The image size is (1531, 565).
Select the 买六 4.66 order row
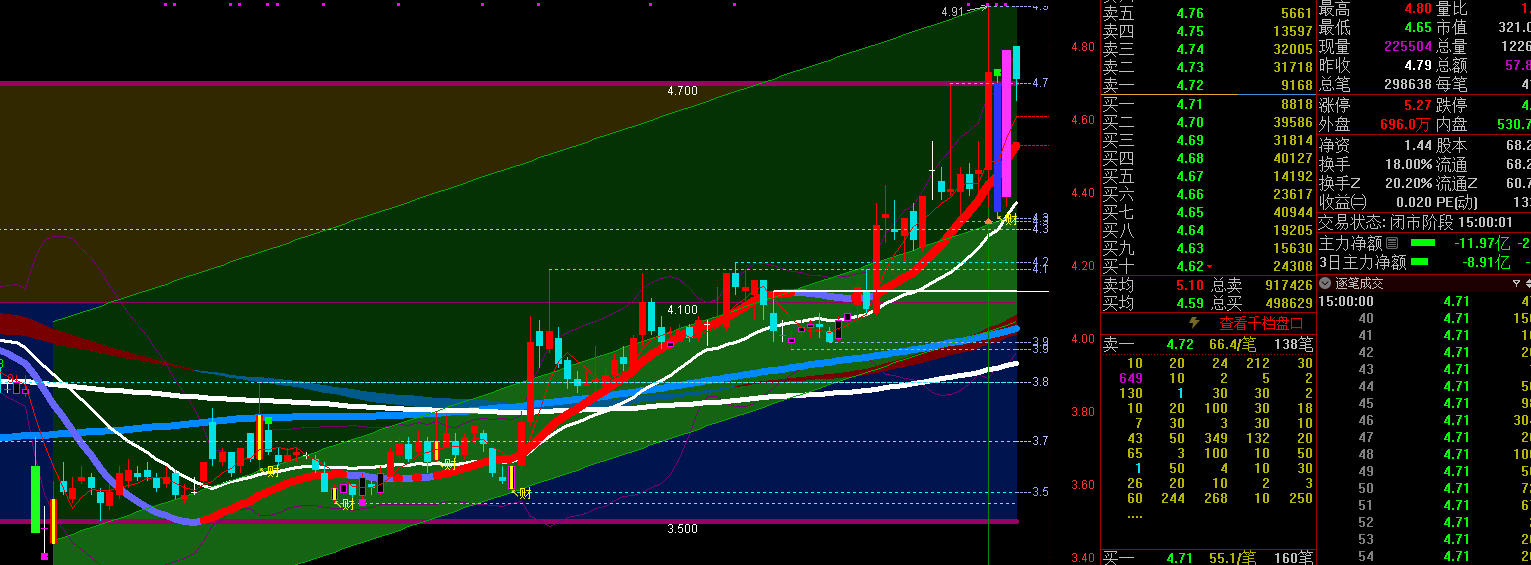1208,194
